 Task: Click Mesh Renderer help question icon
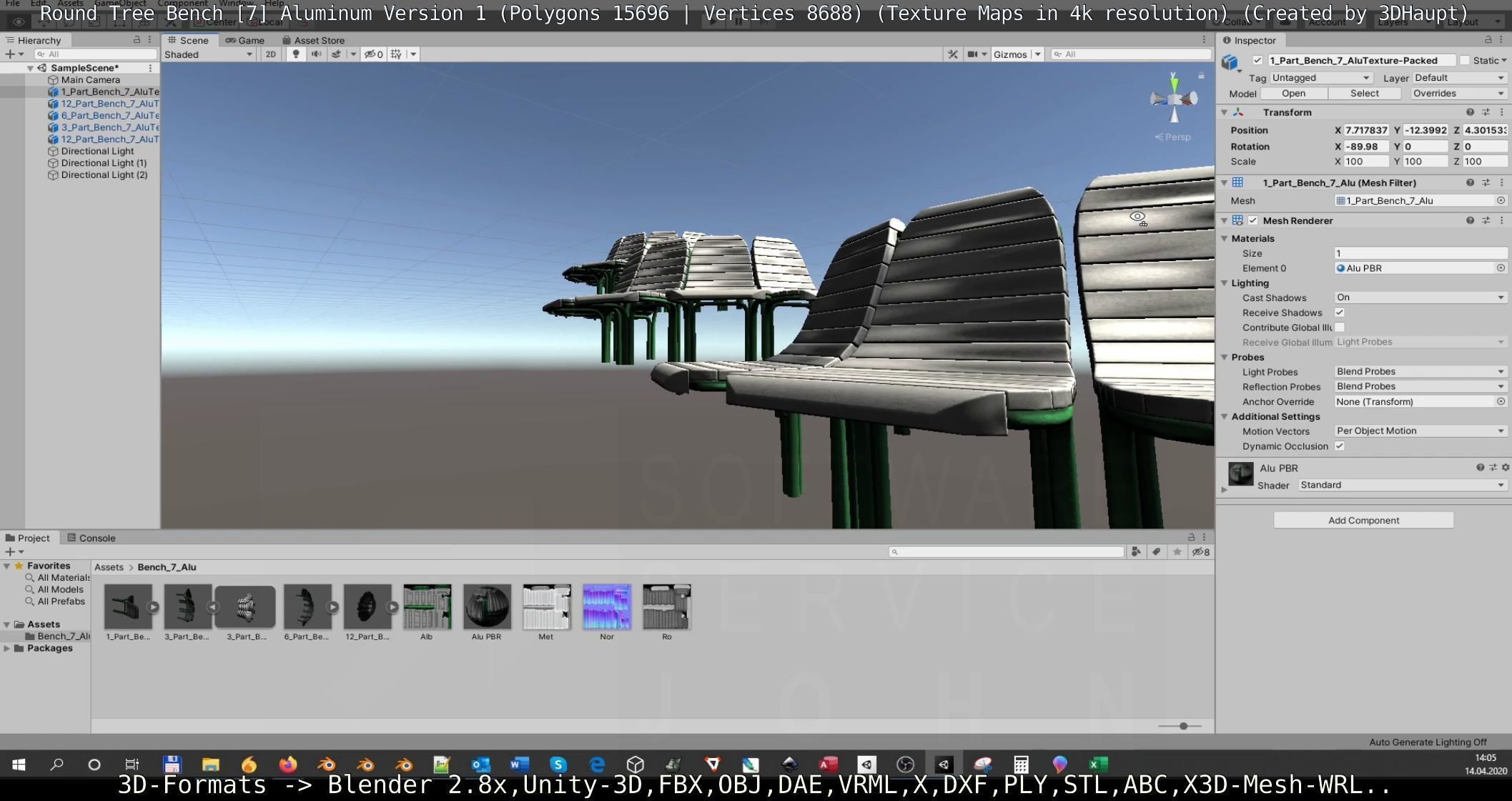1470,221
